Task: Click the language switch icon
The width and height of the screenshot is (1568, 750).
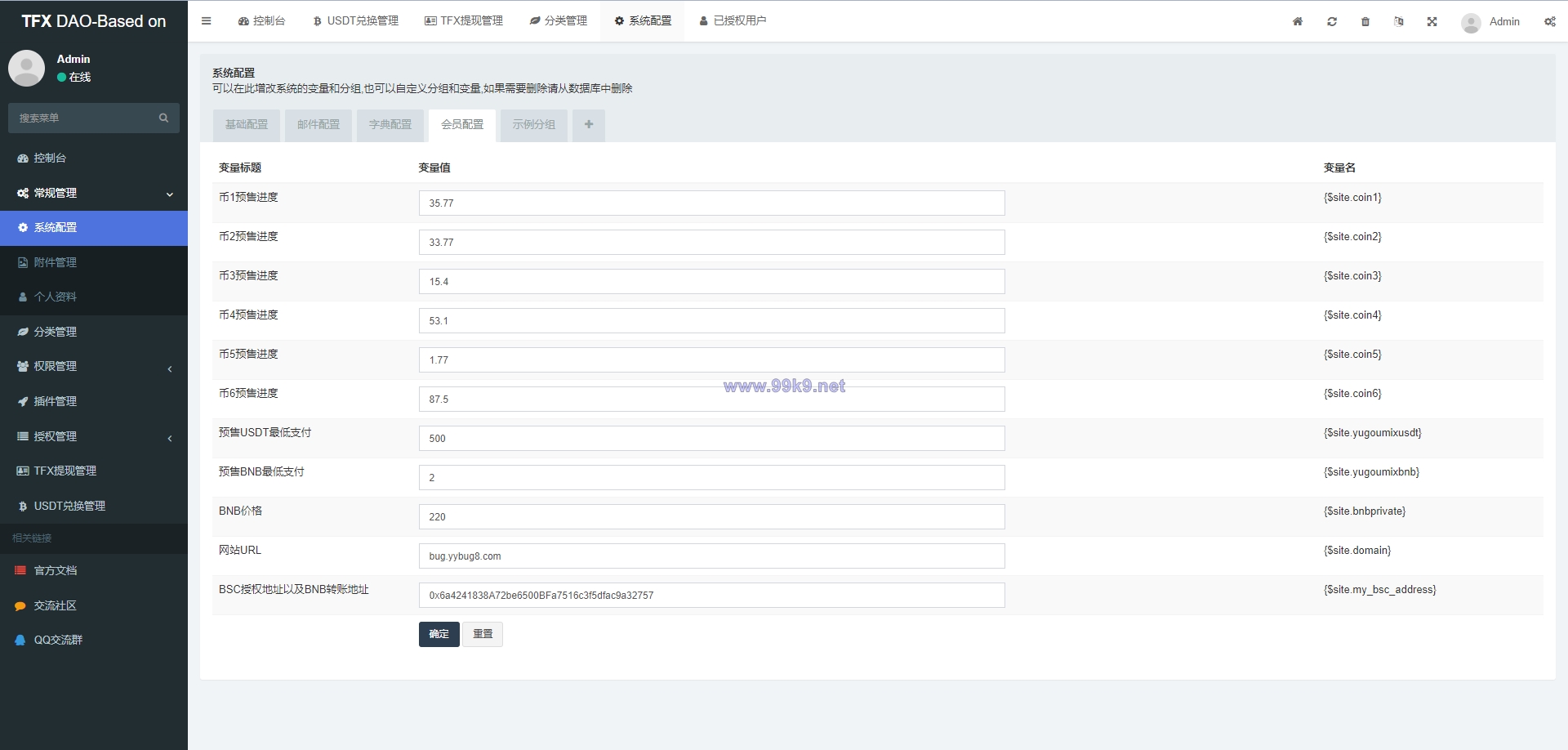Action: pos(1399,22)
